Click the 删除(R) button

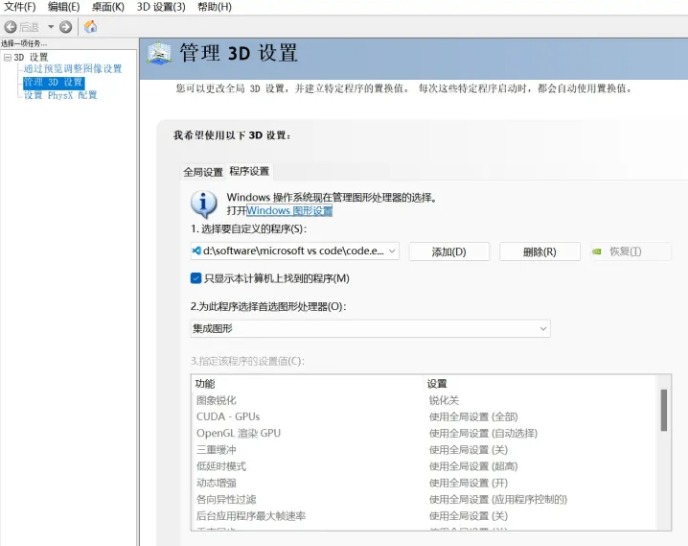tap(540, 252)
